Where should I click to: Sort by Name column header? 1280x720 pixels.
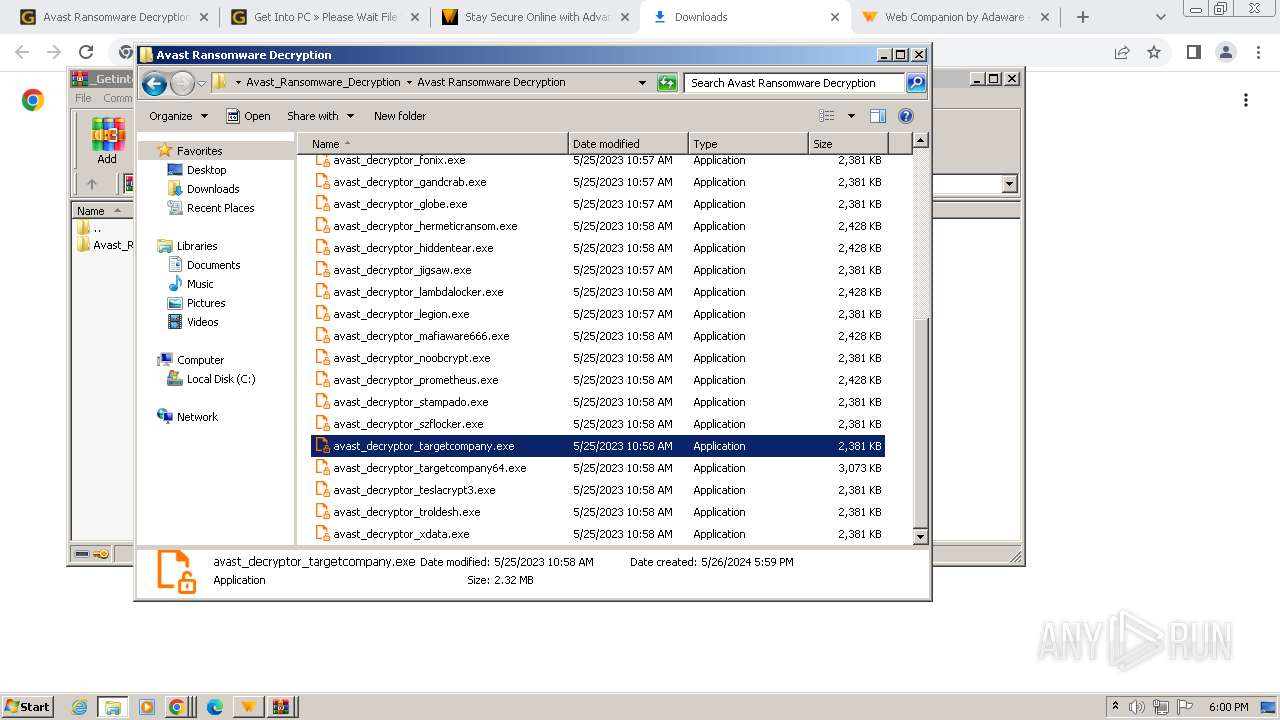(432, 144)
